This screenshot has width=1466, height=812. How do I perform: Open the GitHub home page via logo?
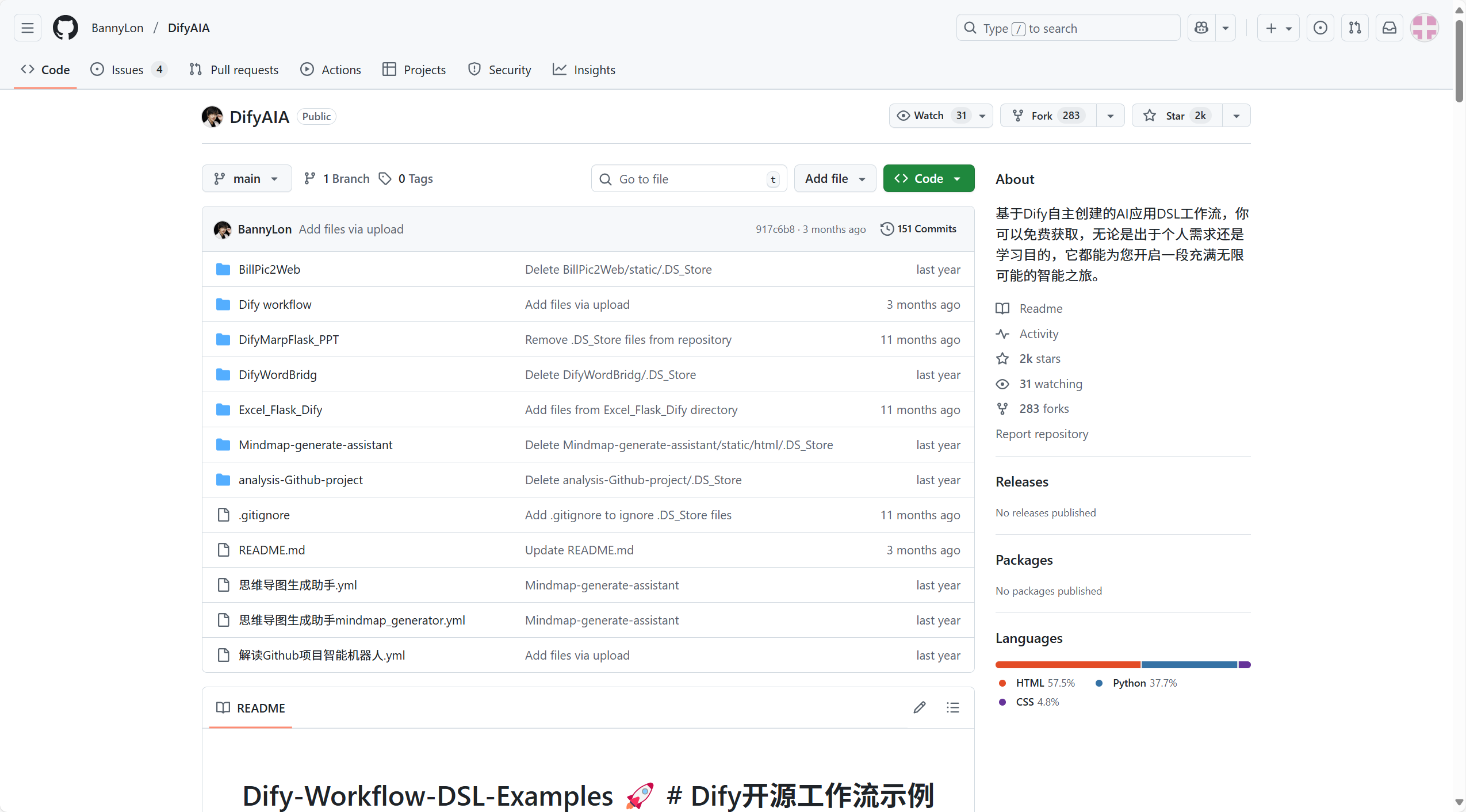(x=65, y=27)
